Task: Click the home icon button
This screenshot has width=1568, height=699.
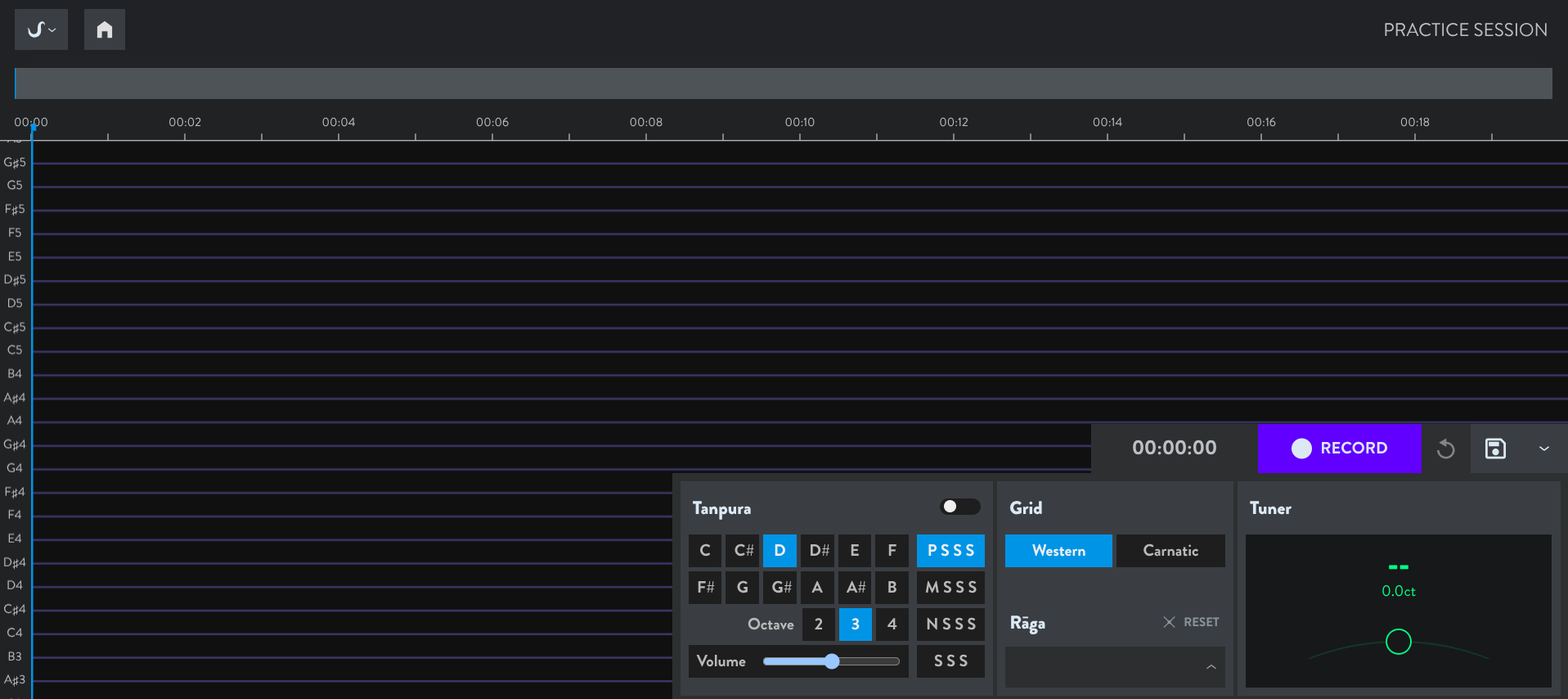Action: coord(105,30)
